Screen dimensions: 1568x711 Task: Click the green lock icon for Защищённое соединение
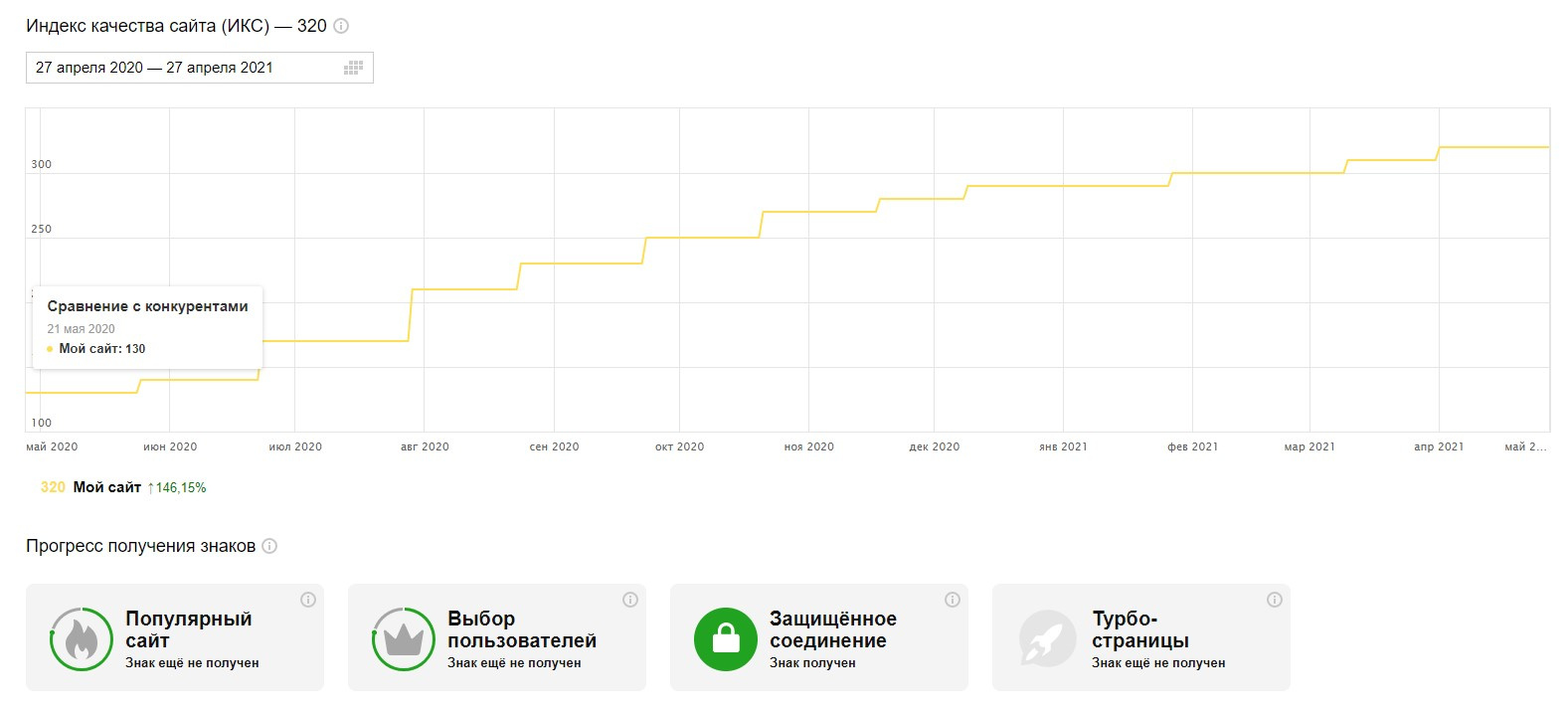coord(726,639)
